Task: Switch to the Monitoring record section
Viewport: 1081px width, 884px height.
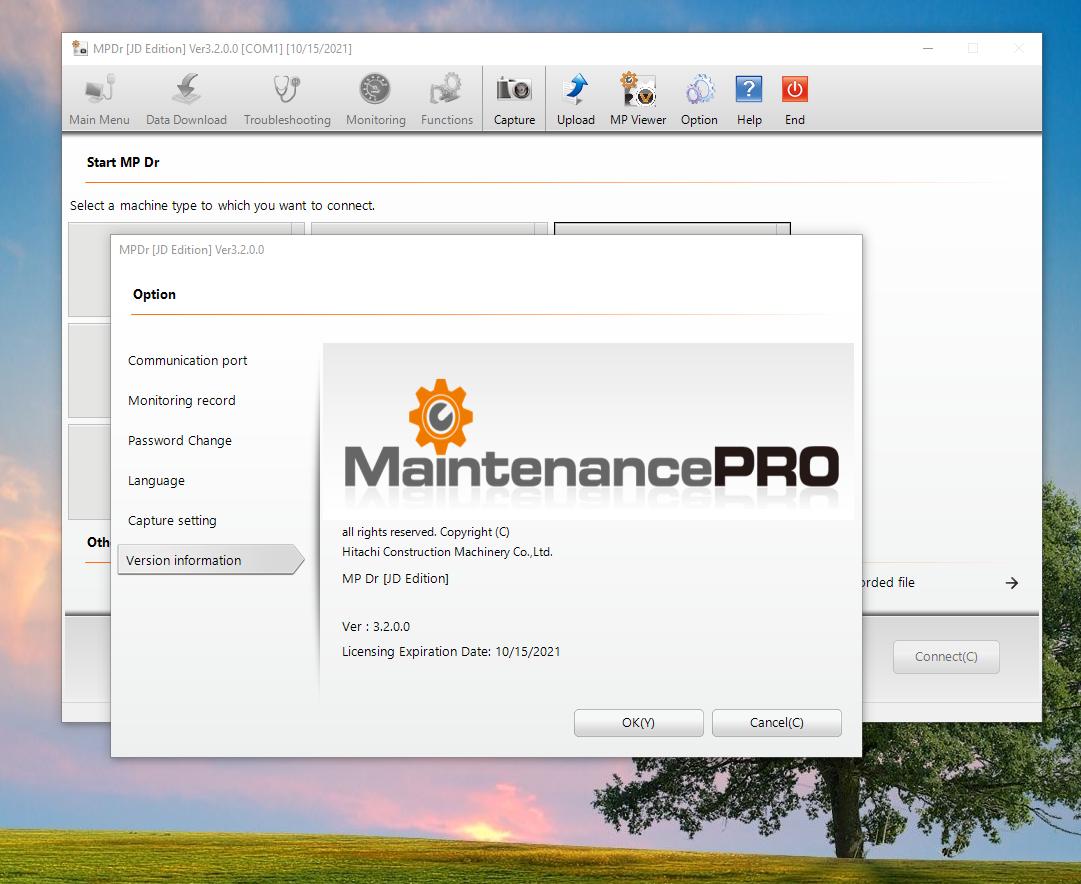Action: pos(182,401)
